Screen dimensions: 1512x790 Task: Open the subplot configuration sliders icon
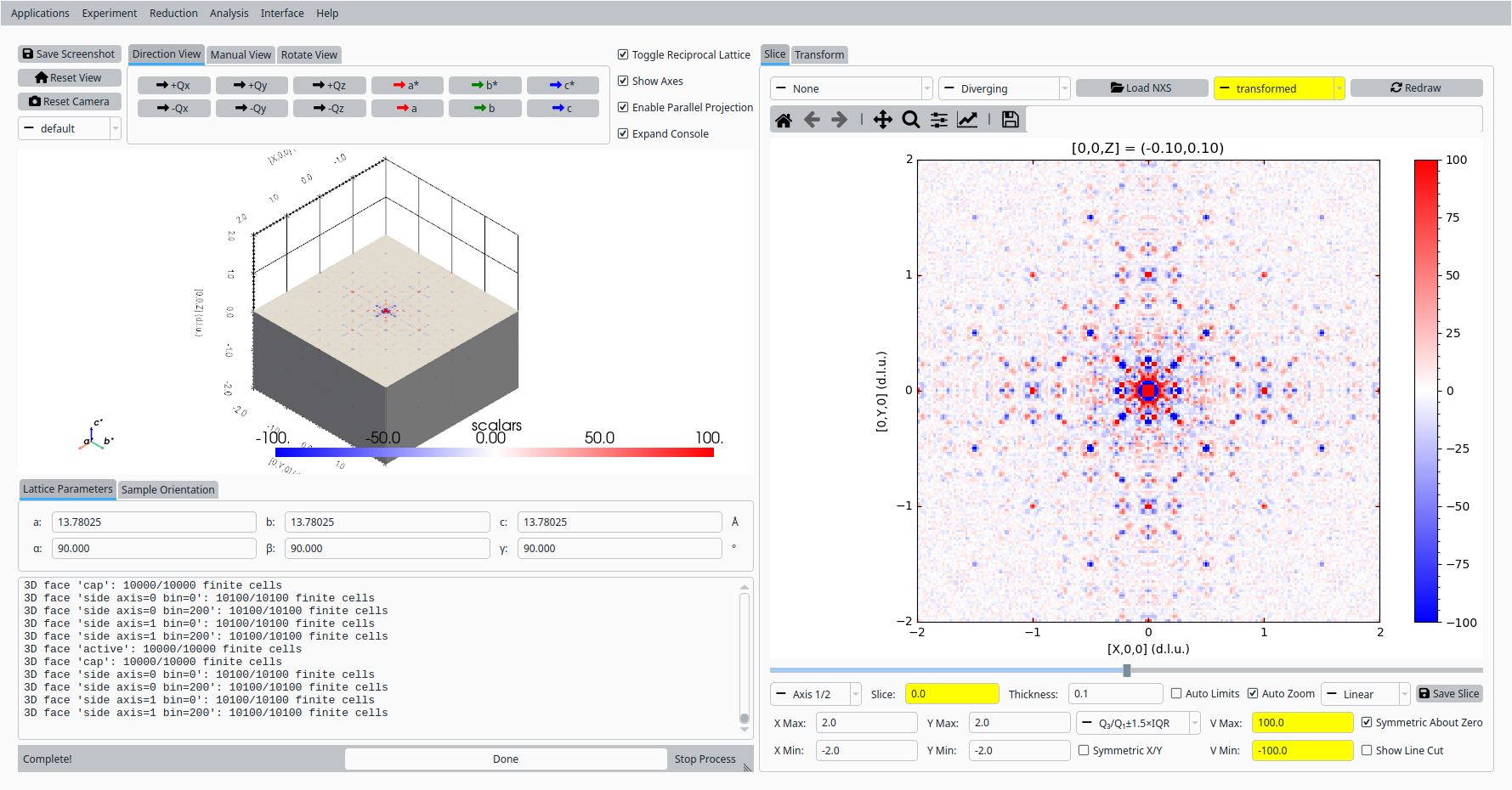[x=939, y=120]
